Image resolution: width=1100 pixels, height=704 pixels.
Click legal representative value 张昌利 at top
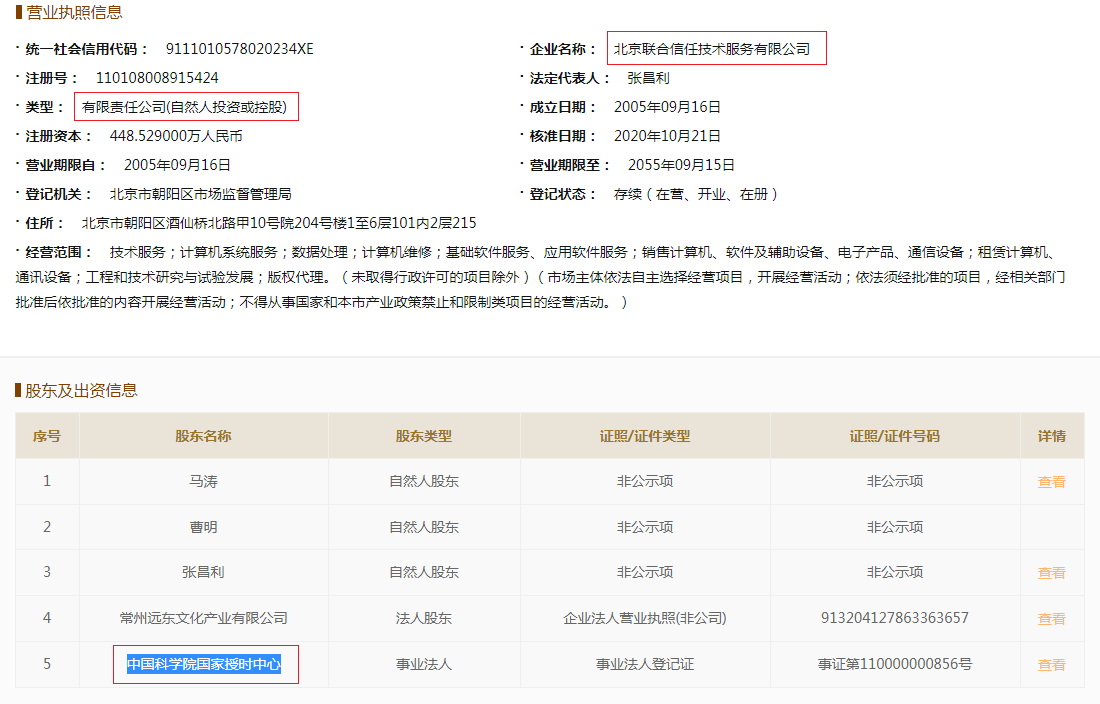[648, 78]
